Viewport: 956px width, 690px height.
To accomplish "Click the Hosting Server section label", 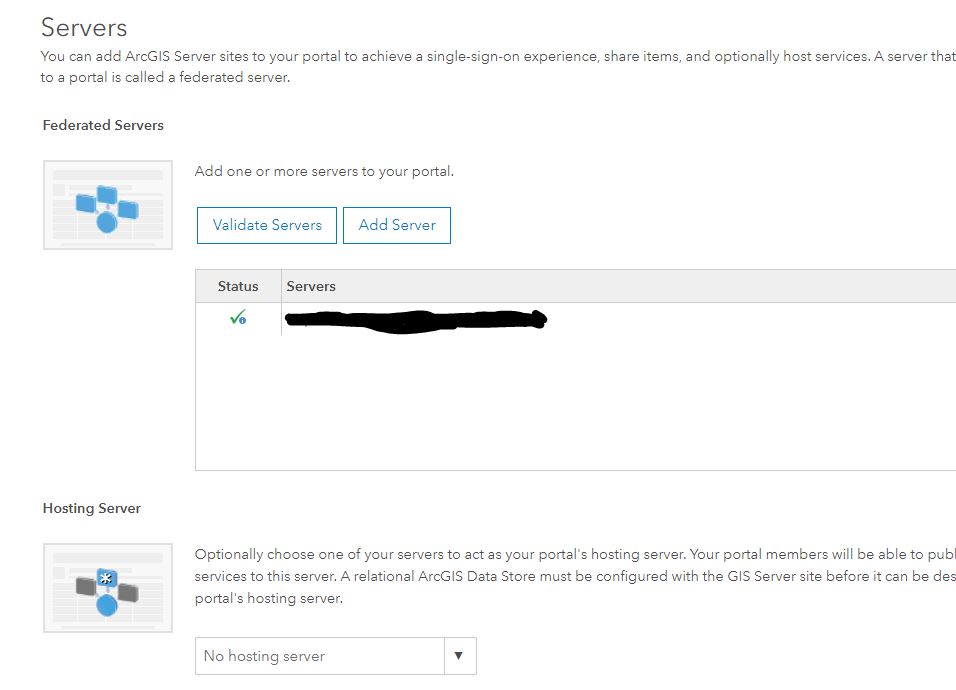I will 91,508.
